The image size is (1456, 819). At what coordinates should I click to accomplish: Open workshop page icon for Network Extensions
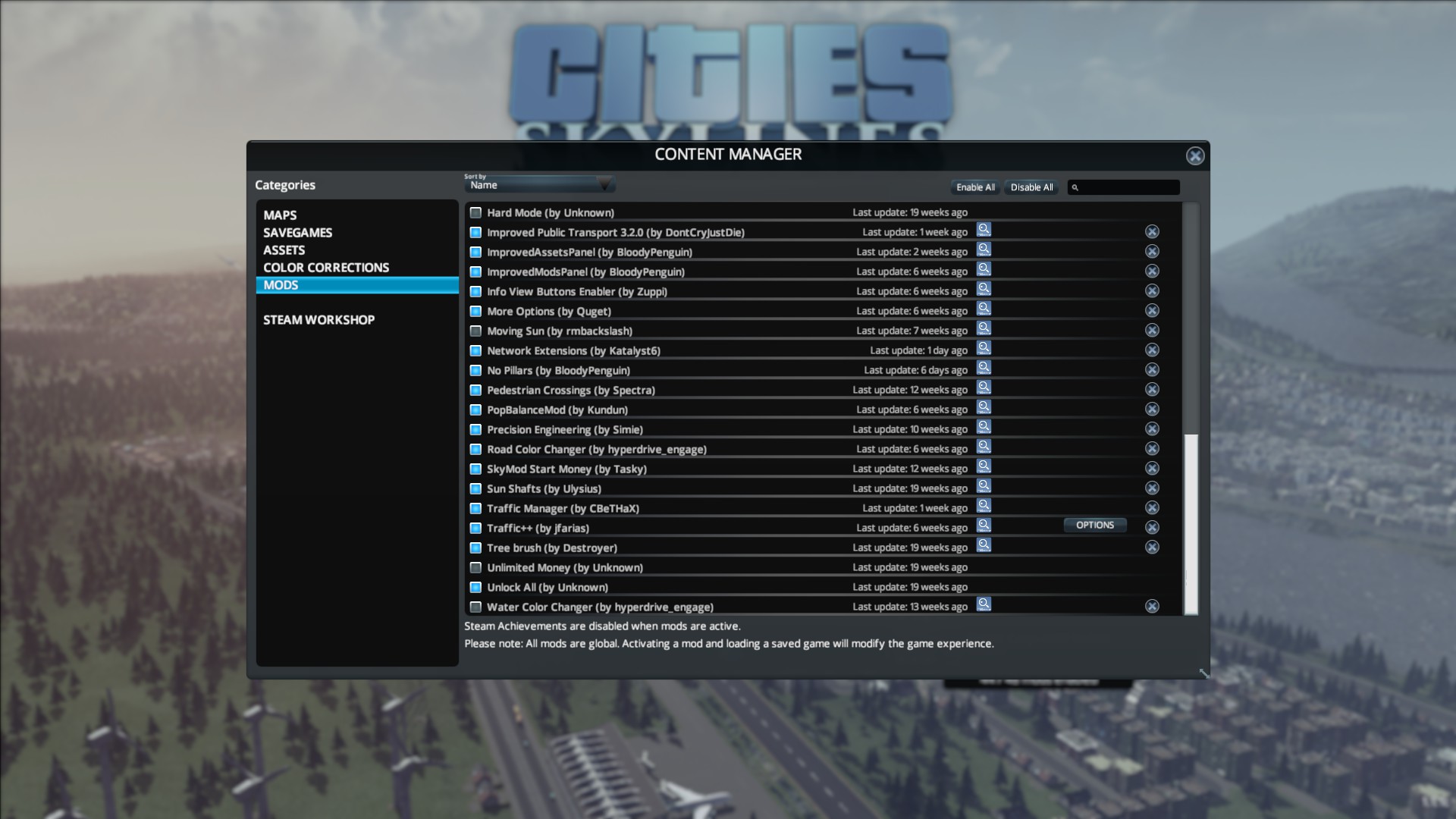[984, 348]
